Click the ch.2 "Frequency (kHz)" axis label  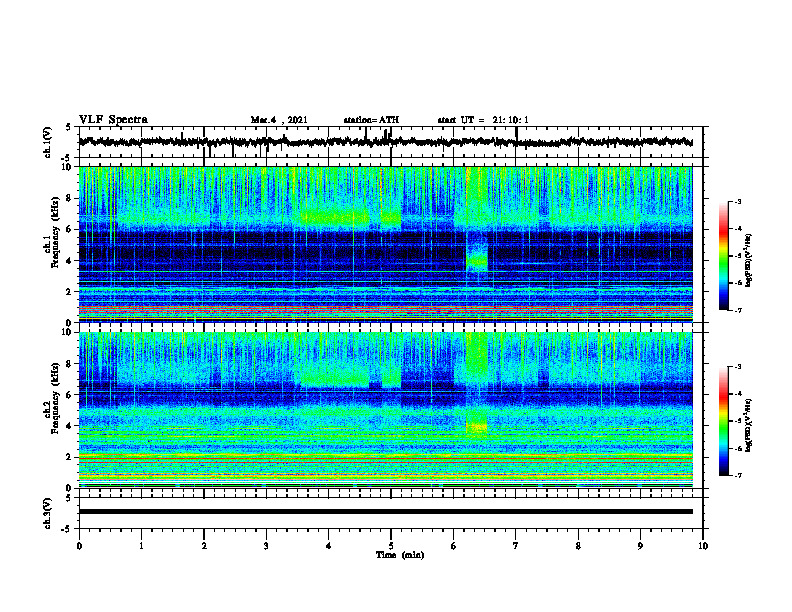56,397
